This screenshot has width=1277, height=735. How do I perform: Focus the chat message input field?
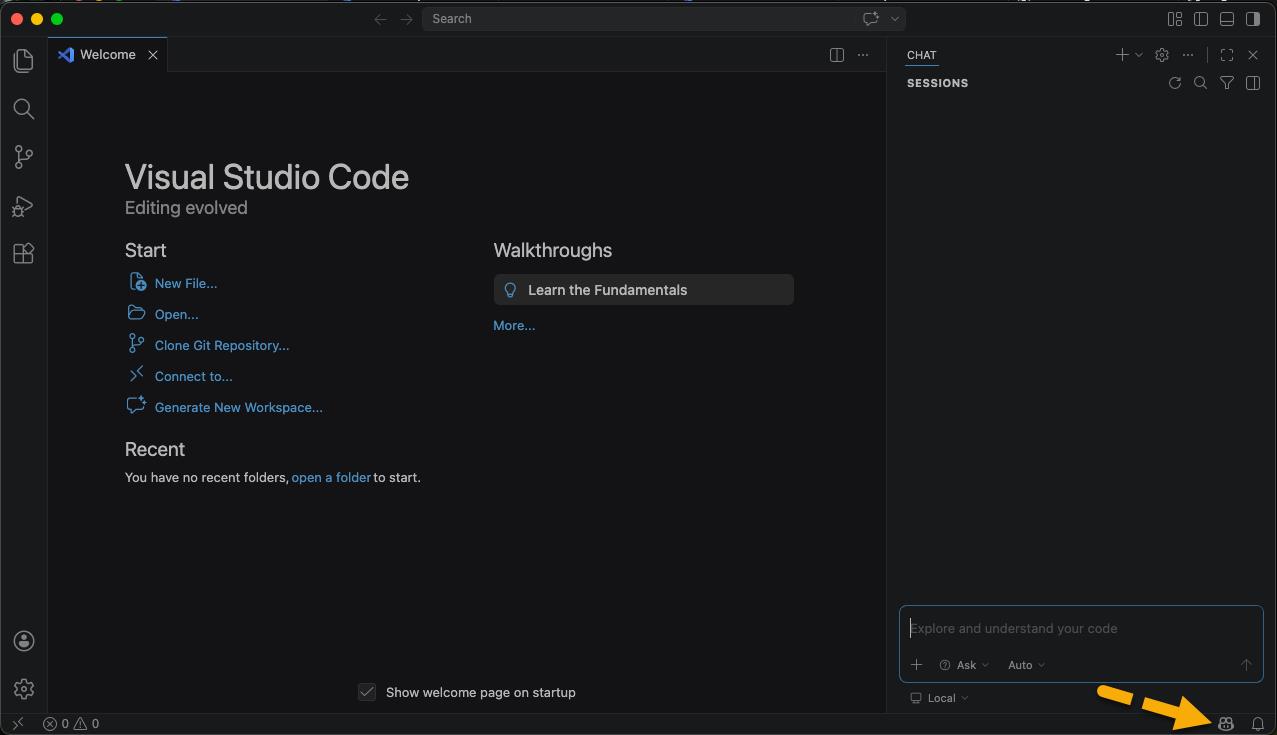point(1080,629)
